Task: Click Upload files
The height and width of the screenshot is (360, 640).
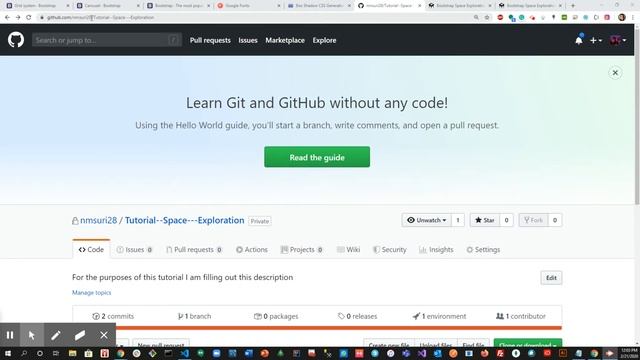Action: (436, 344)
